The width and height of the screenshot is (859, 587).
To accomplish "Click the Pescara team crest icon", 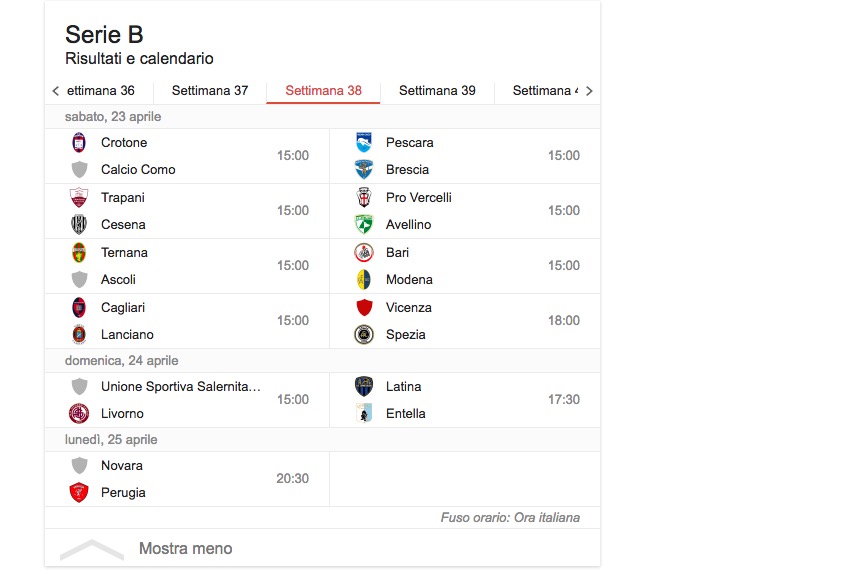I will (x=364, y=143).
